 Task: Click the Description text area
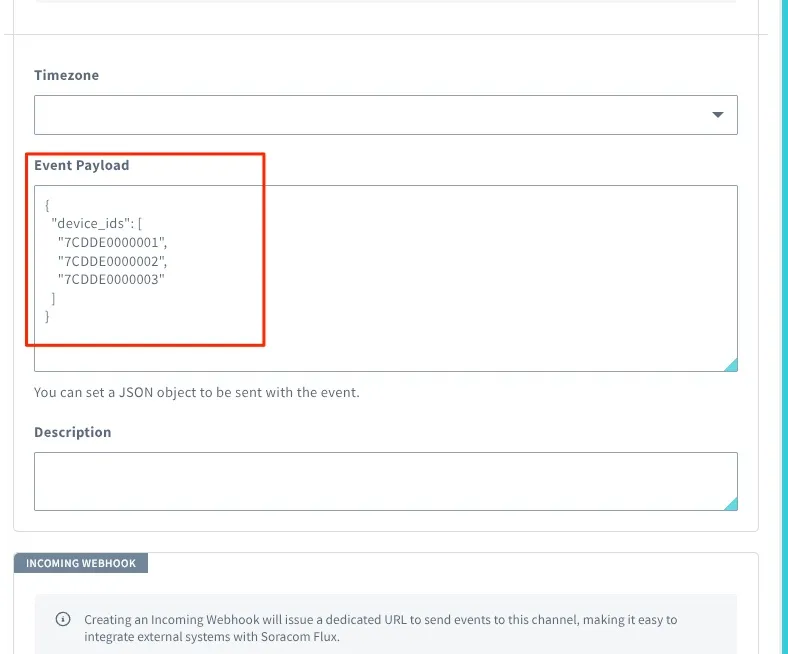(x=386, y=481)
